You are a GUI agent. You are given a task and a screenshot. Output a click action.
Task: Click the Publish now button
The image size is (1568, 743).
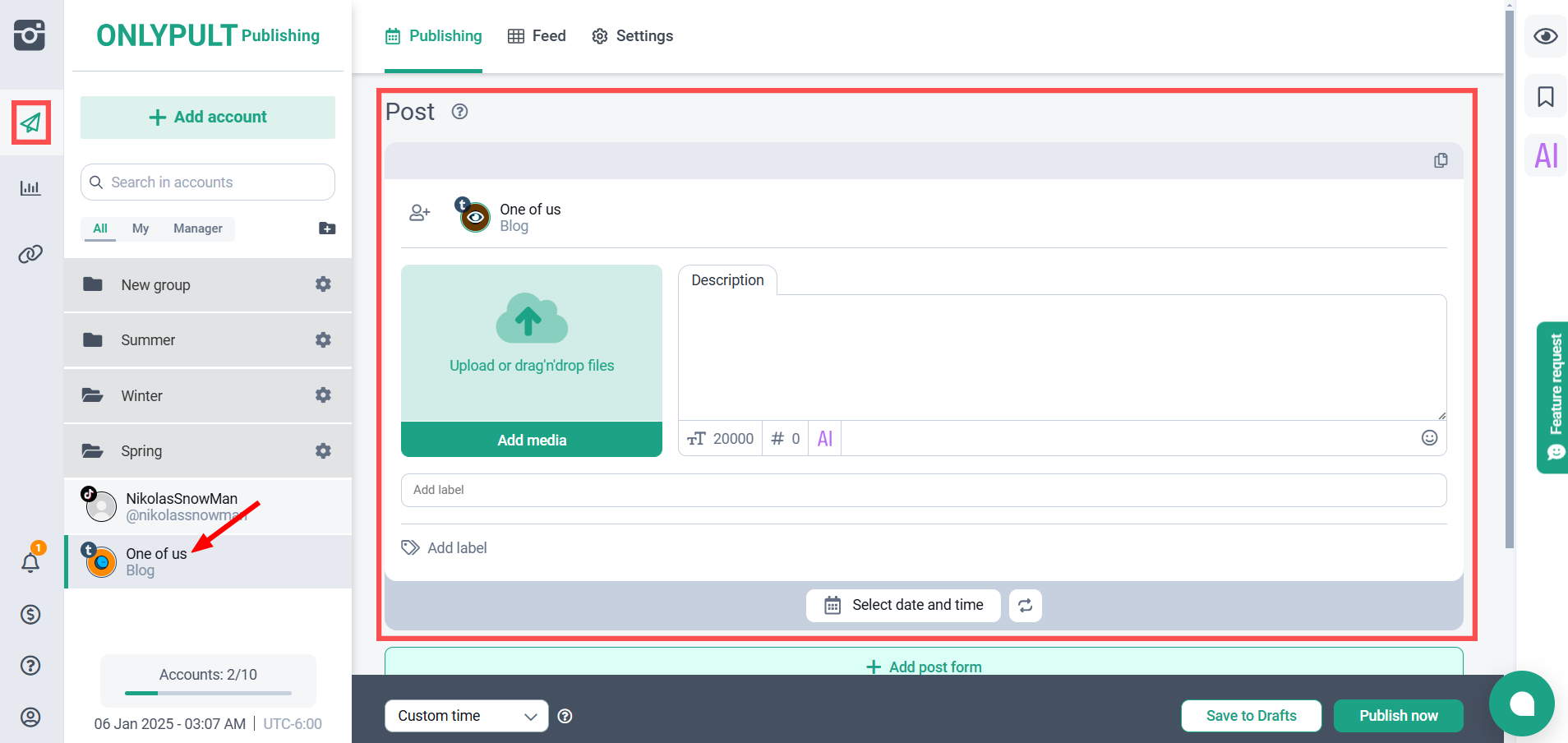(1398, 716)
